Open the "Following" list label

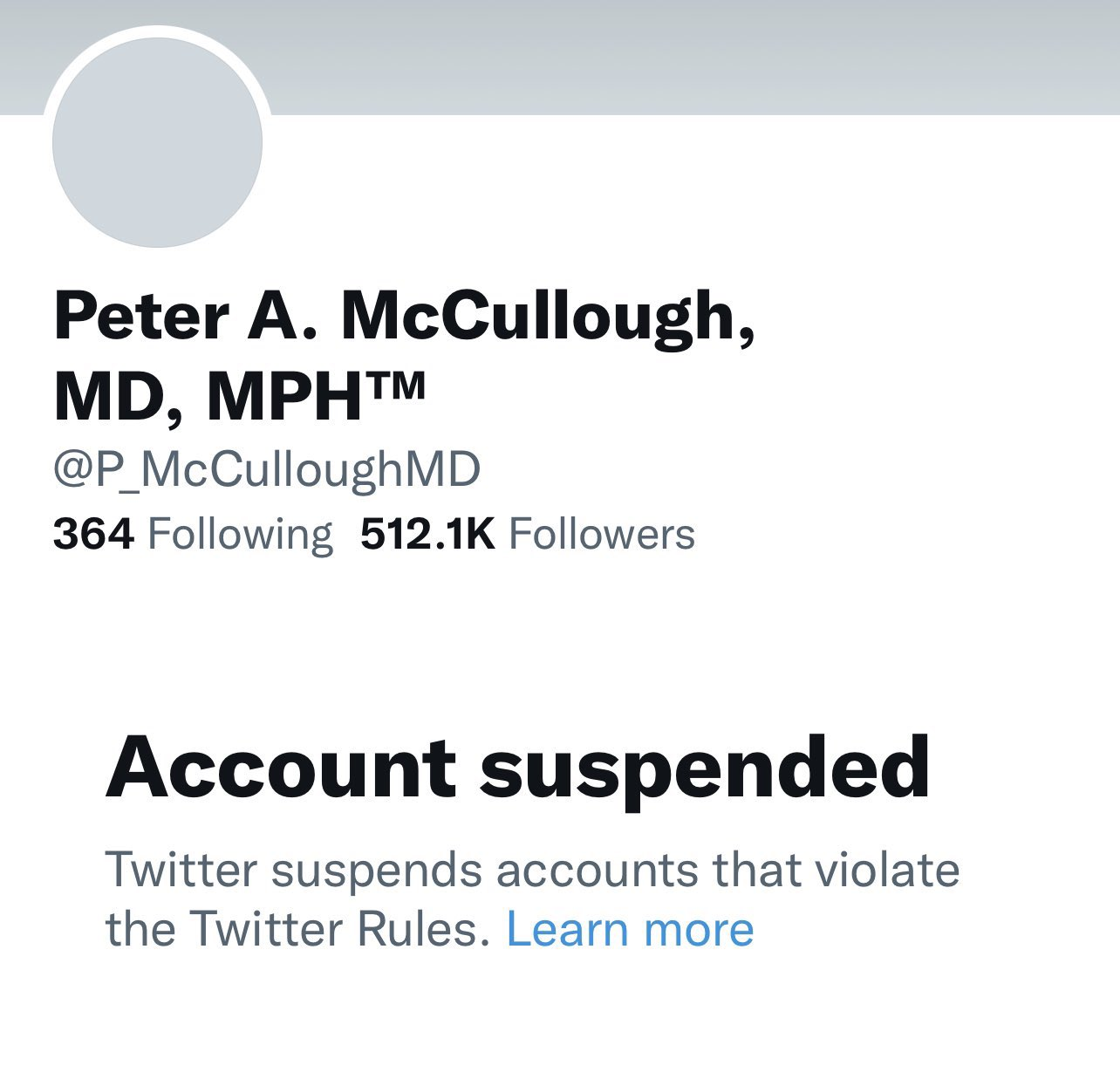240,534
